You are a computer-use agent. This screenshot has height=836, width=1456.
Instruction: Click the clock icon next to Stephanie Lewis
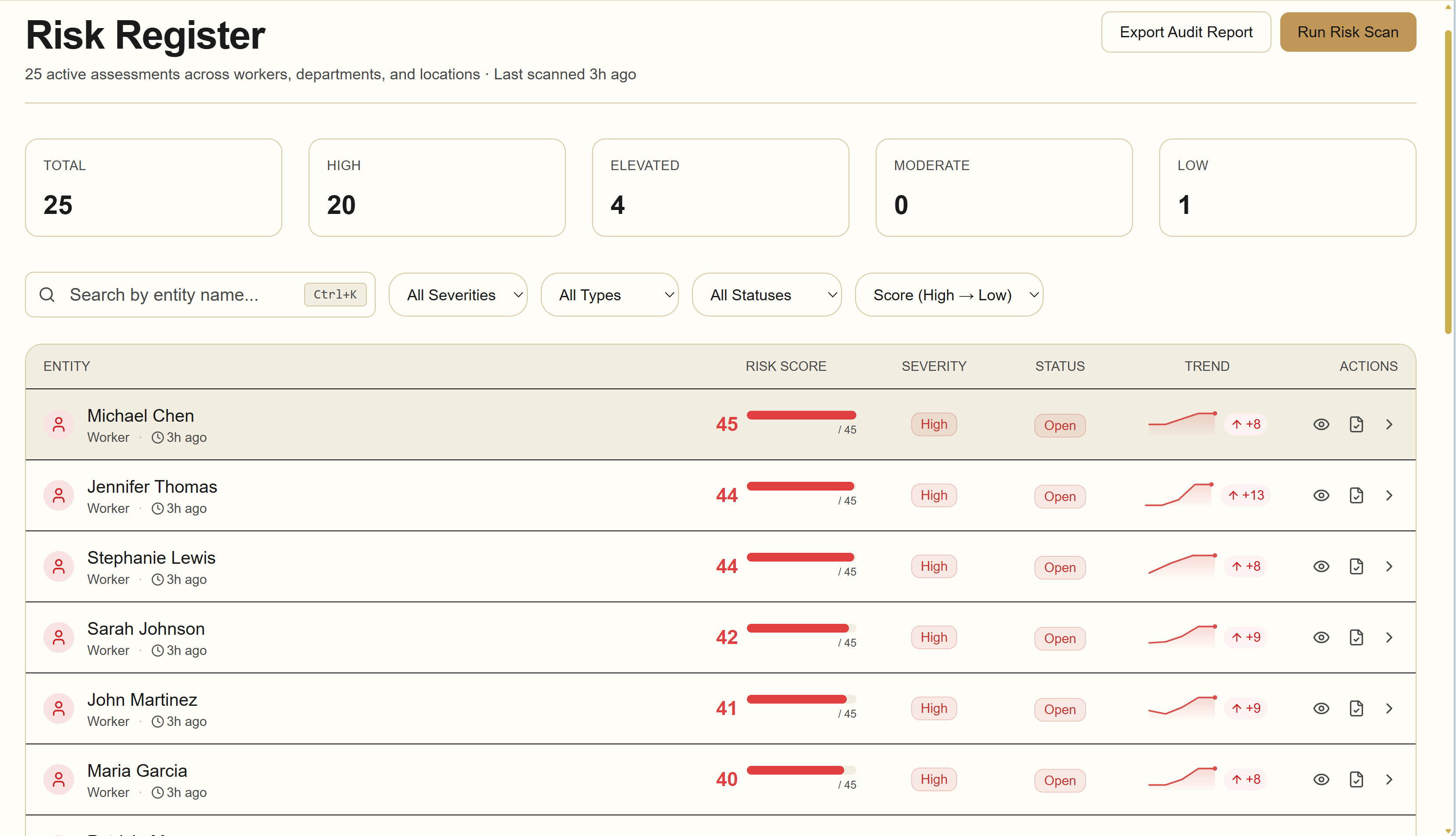coord(157,580)
